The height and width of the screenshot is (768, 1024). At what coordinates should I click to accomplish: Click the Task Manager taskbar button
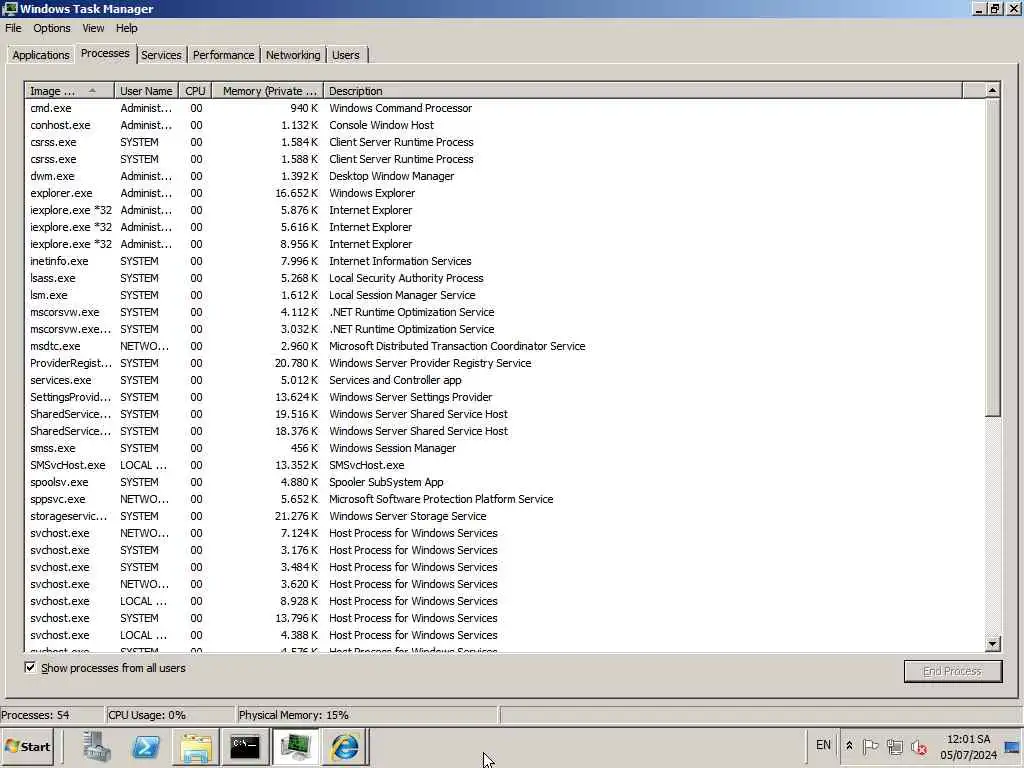[x=295, y=746]
